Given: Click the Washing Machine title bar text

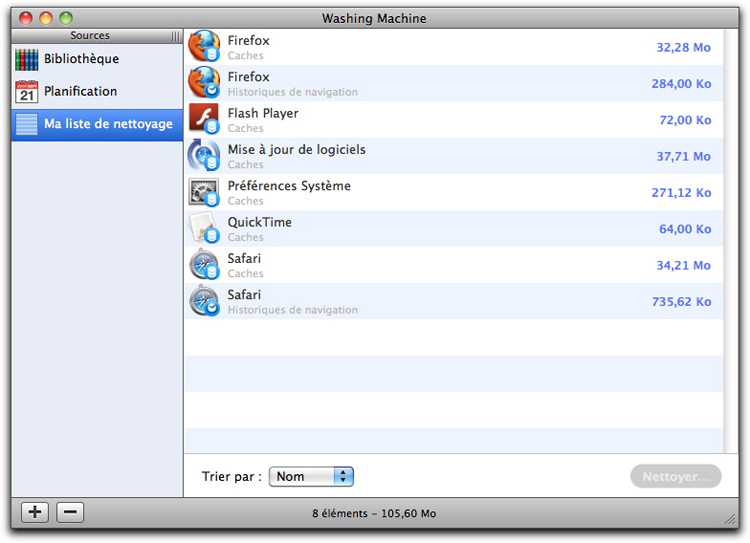Looking at the screenshot, I should tap(374, 18).
